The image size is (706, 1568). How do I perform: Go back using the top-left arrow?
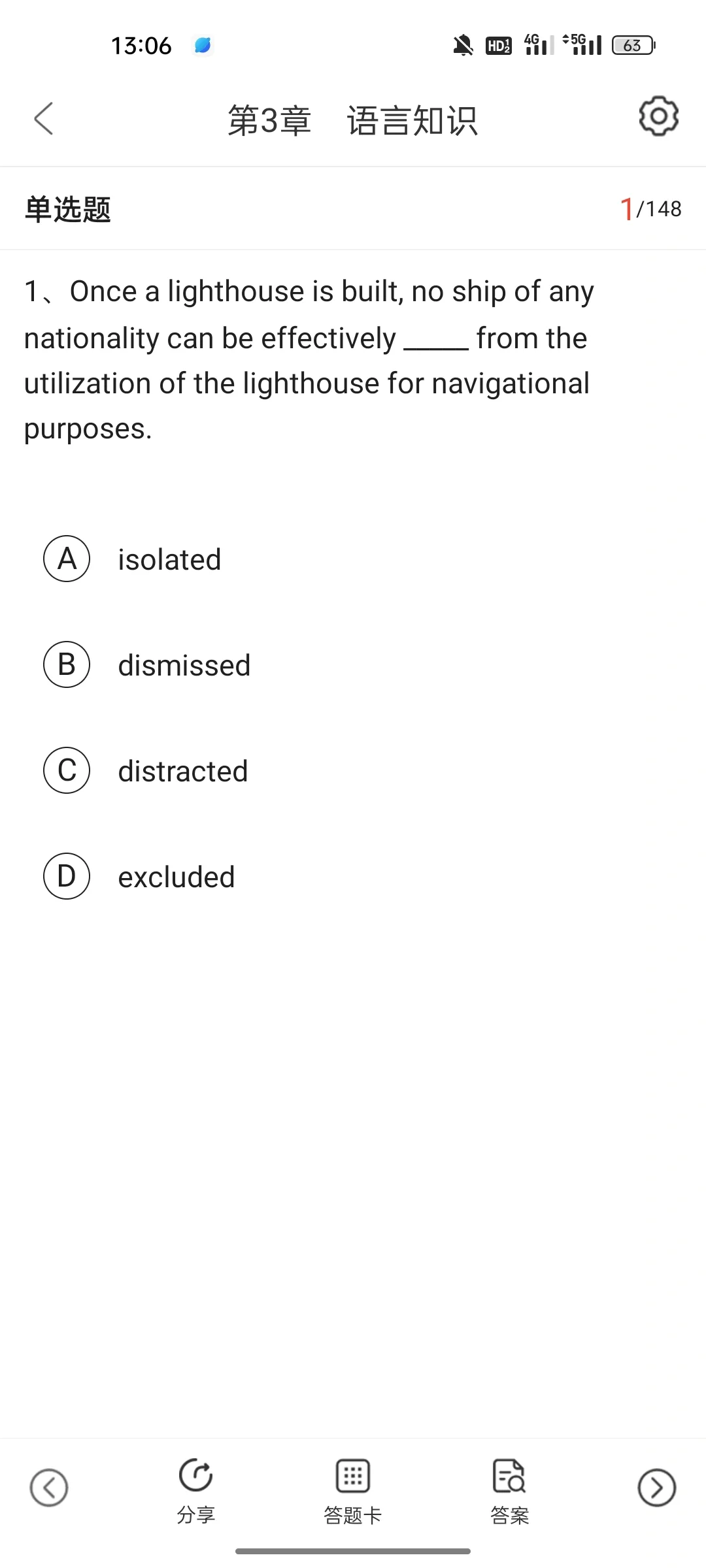click(43, 118)
